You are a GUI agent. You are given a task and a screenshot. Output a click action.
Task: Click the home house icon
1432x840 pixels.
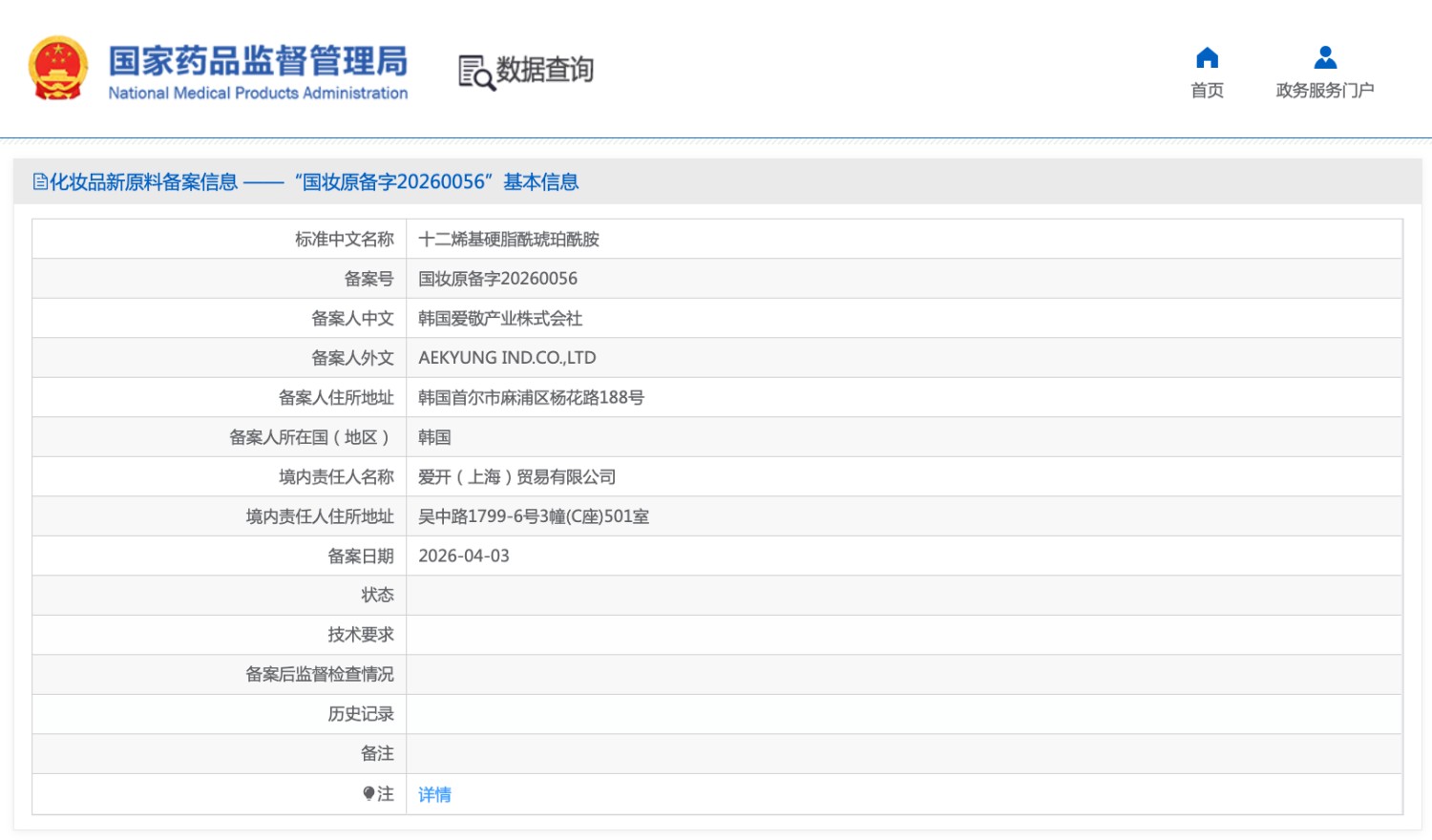coord(1207,58)
